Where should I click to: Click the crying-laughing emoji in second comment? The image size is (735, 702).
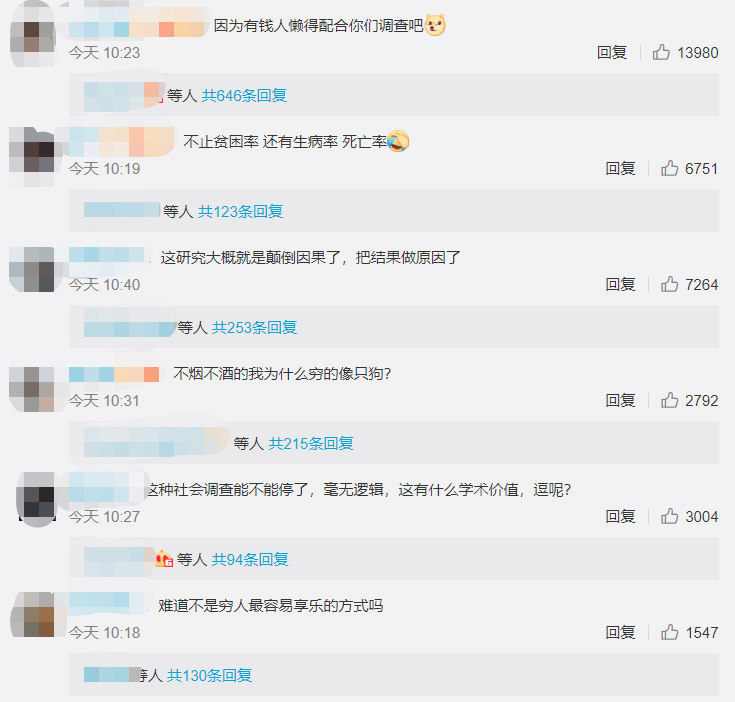coord(398,141)
